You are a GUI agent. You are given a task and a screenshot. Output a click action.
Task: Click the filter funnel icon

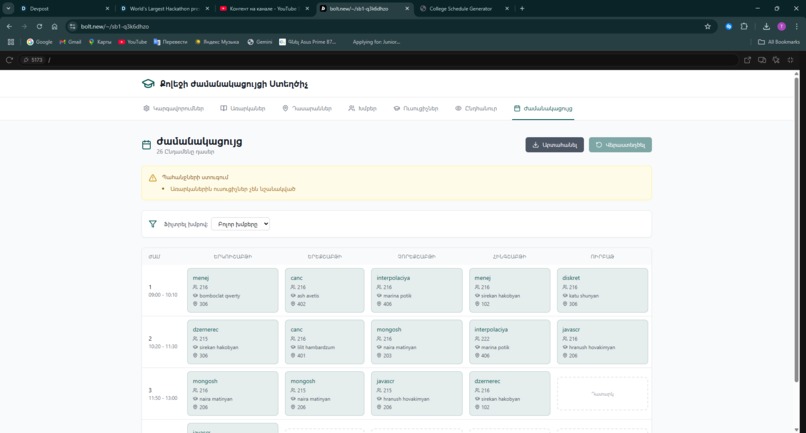tap(153, 224)
